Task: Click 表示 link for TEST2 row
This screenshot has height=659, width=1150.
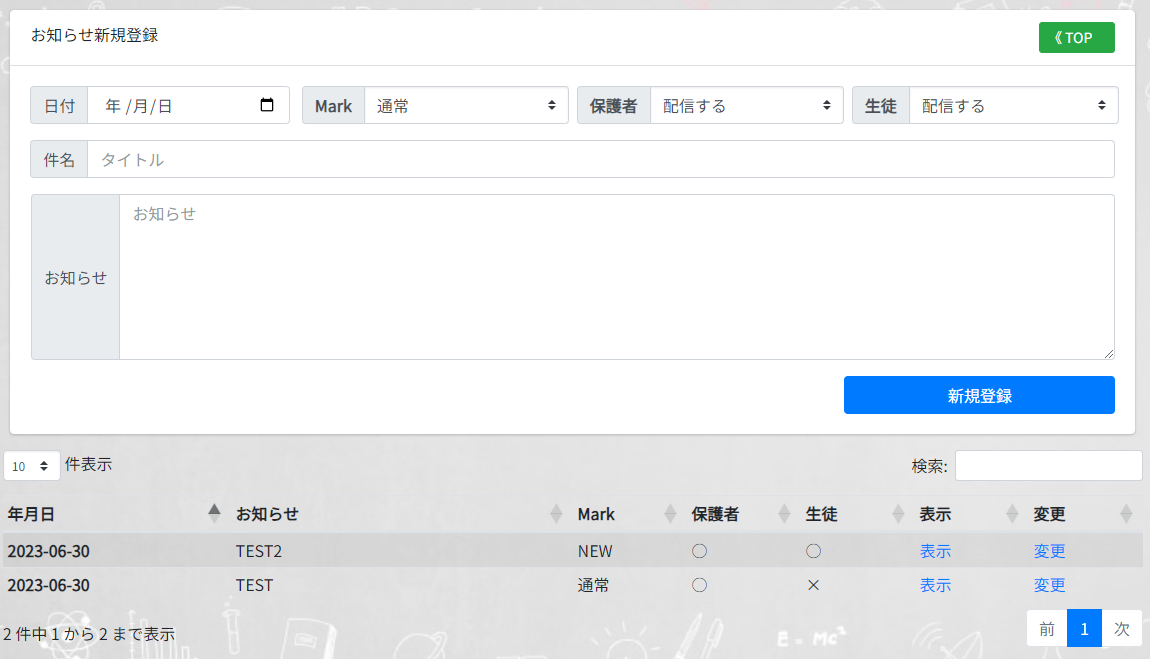Action: point(935,551)
